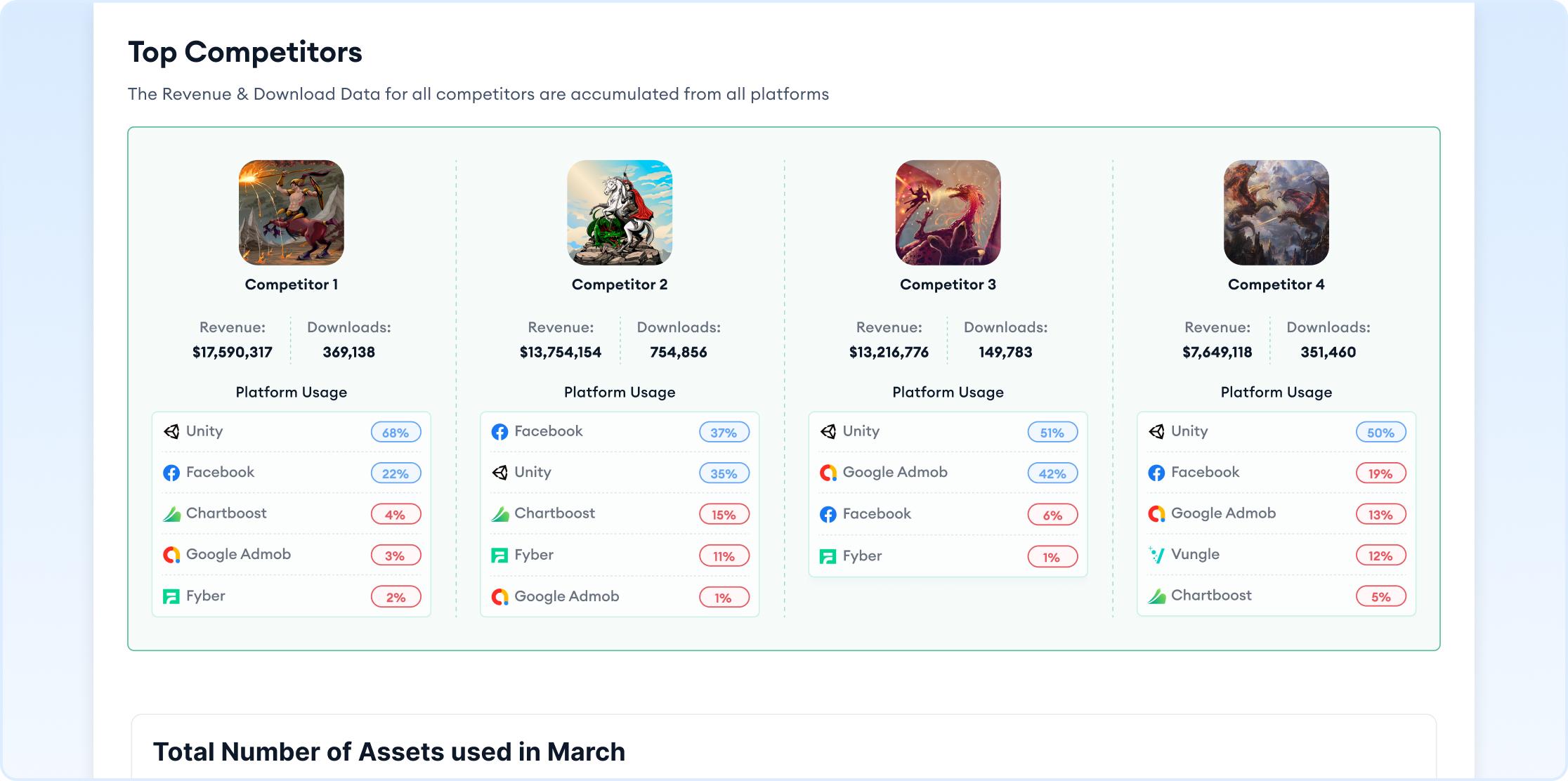
Task: Toggle the 19% Facebook badge under Competitor 4
Action: [x=1379, y=473]
